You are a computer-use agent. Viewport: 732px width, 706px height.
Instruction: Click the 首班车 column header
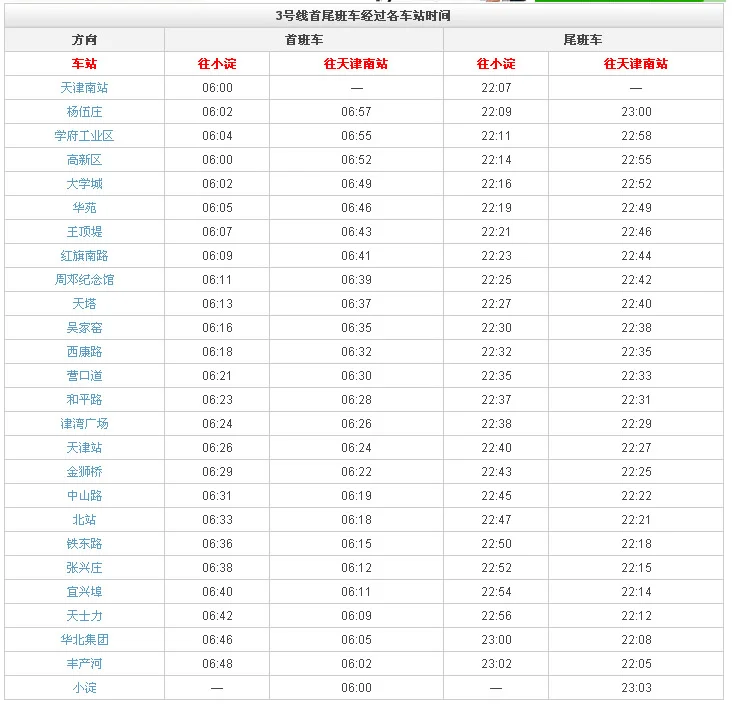click(304, 40)
